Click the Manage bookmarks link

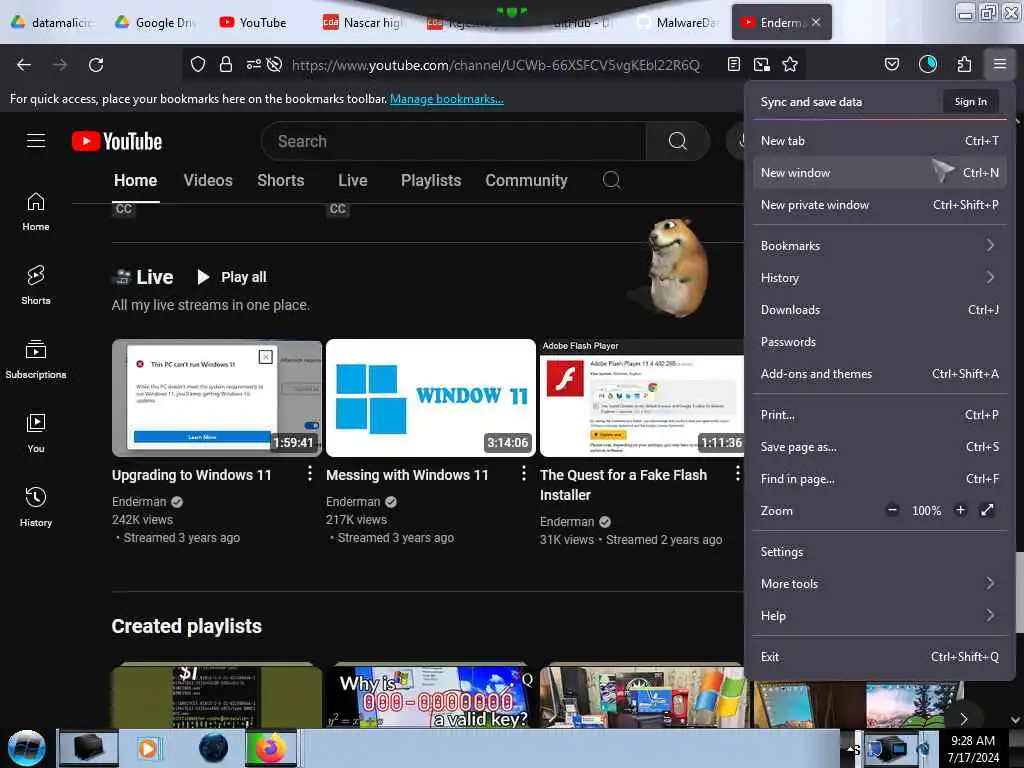tap(447, 99)
